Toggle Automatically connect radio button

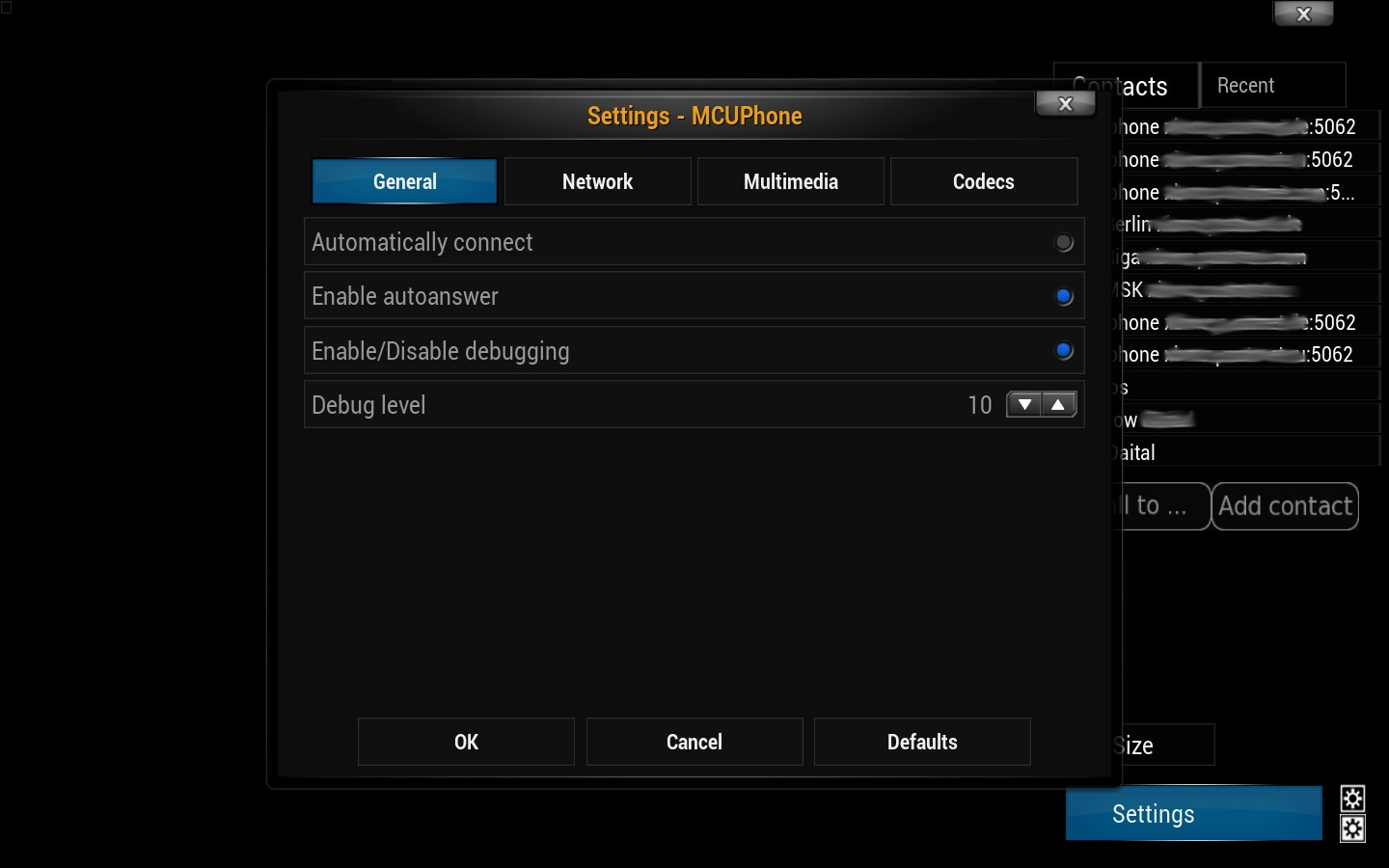coord(1063,243)
